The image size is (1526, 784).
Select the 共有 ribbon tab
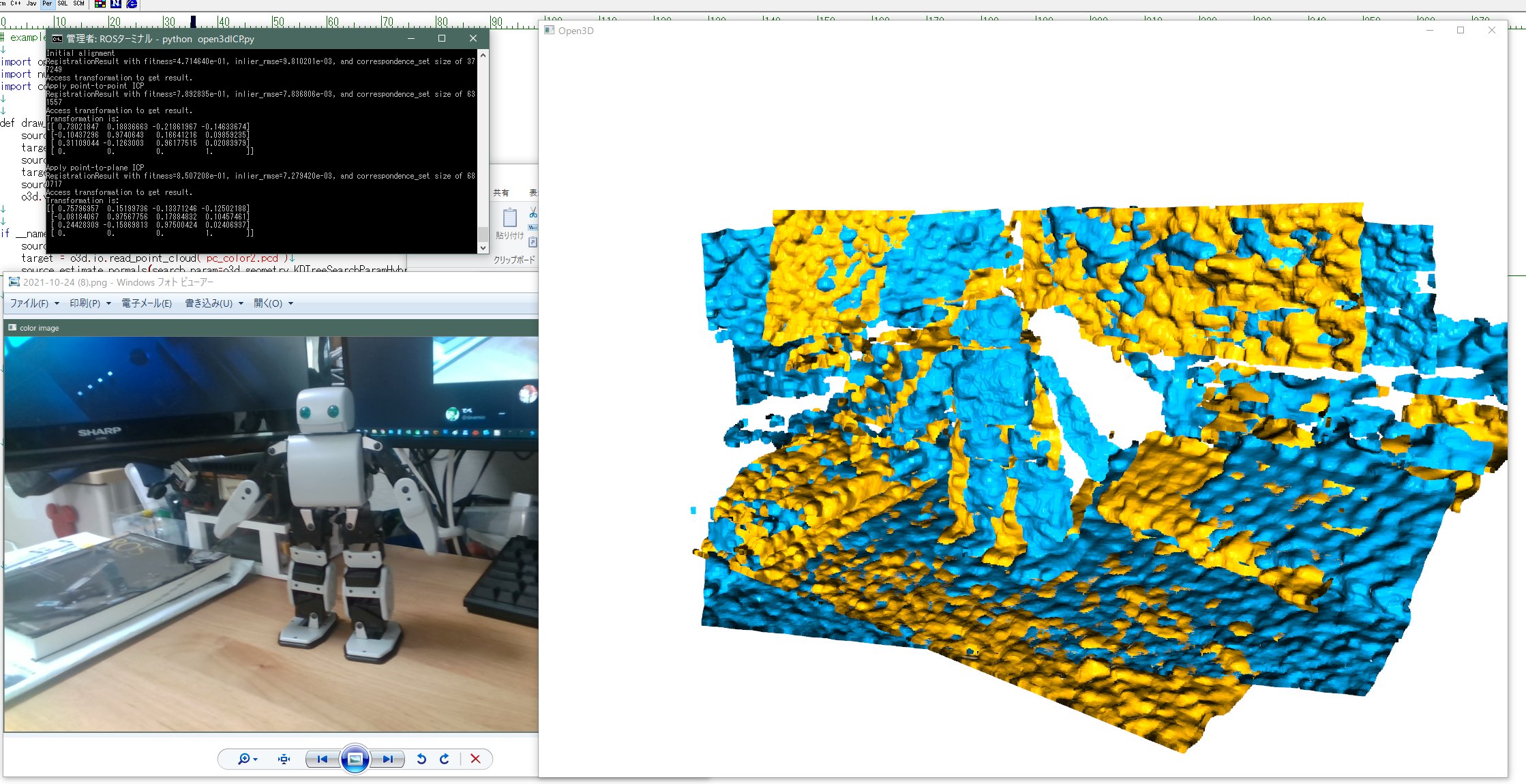[x=500, y=193]
